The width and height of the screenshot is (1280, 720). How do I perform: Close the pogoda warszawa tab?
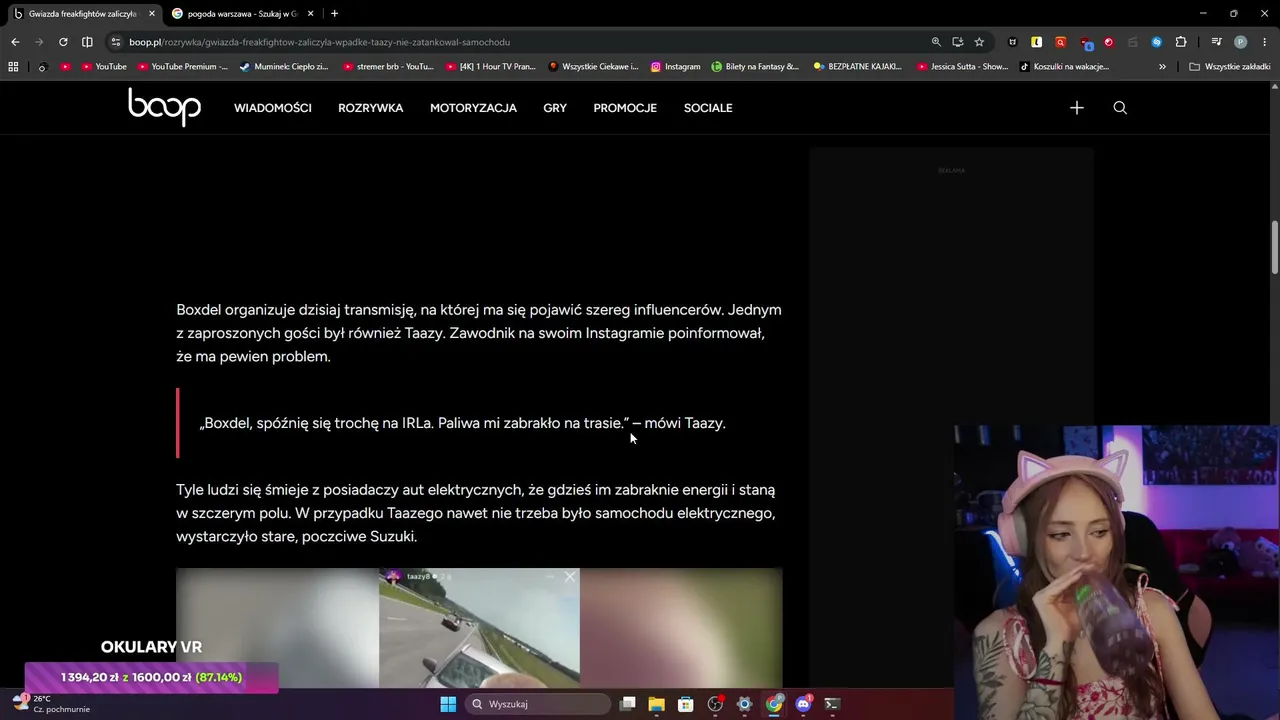310,14
